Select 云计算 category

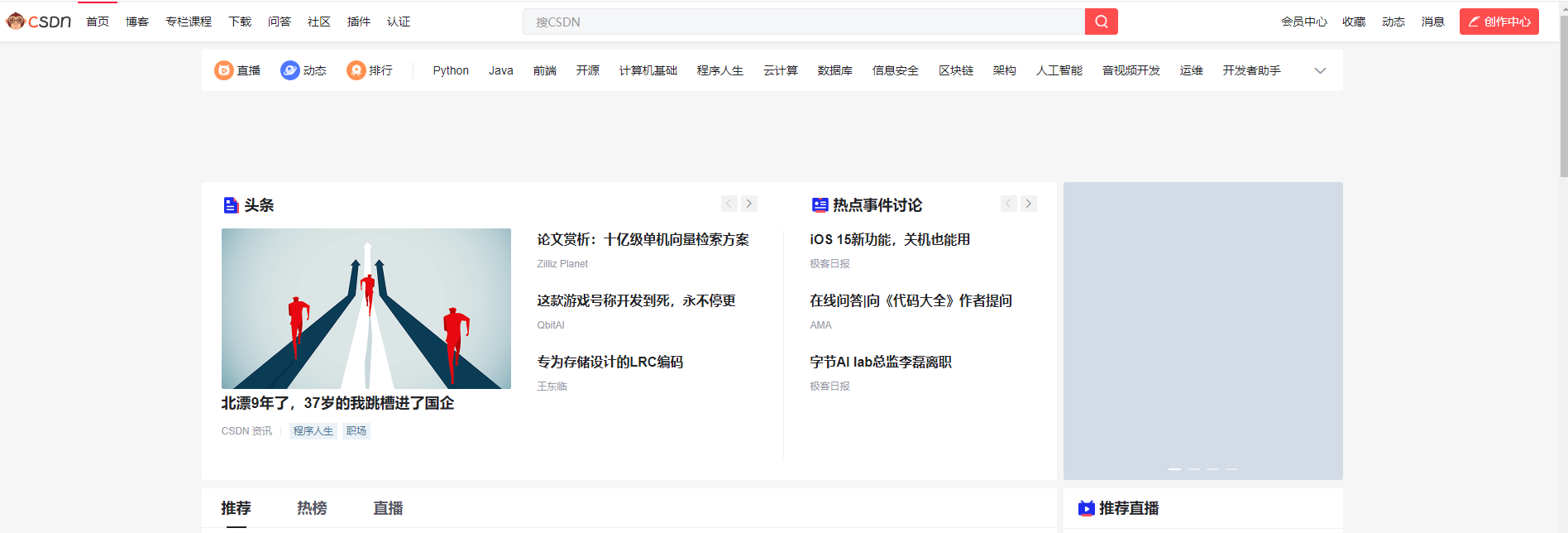pos(781,70)
